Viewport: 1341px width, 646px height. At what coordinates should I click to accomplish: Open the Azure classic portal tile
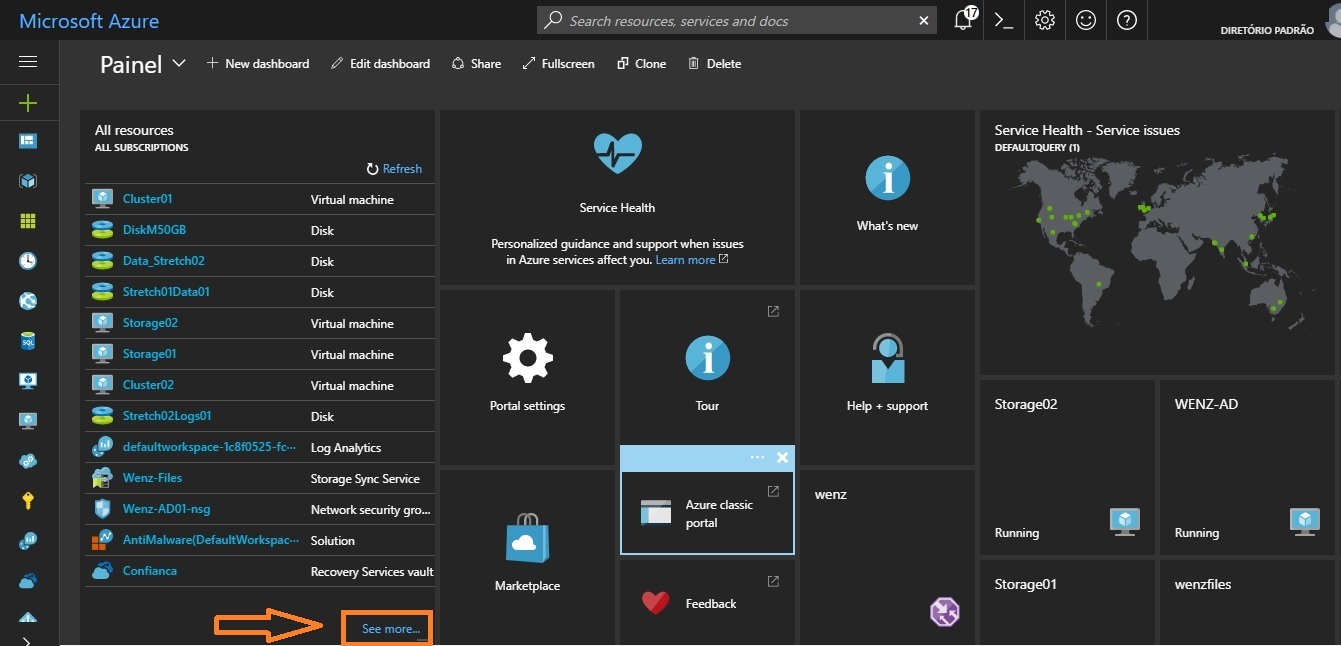pos(707,511)
